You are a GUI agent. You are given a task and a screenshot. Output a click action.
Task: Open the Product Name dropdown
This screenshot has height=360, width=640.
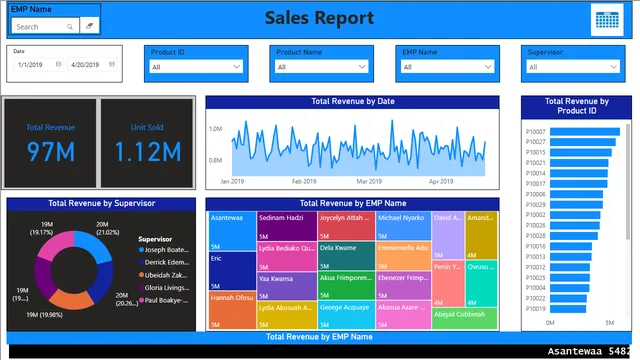pos(322,67)
